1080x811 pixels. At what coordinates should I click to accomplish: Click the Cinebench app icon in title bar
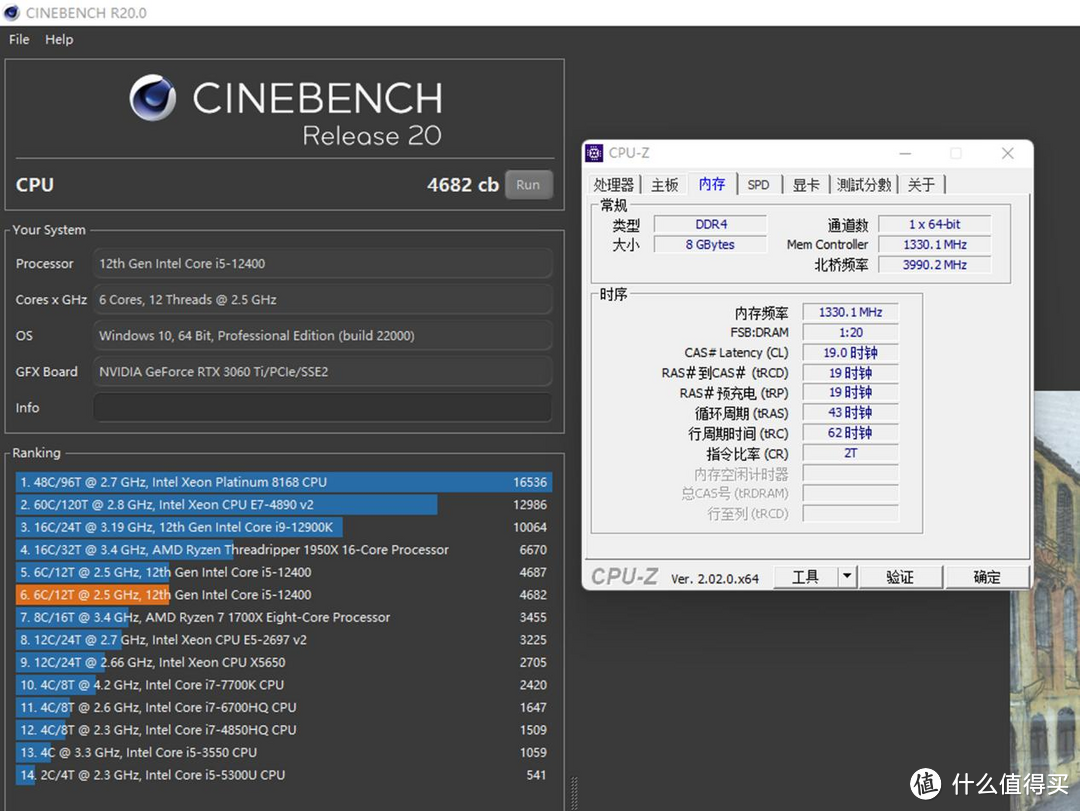click(12, 12)
